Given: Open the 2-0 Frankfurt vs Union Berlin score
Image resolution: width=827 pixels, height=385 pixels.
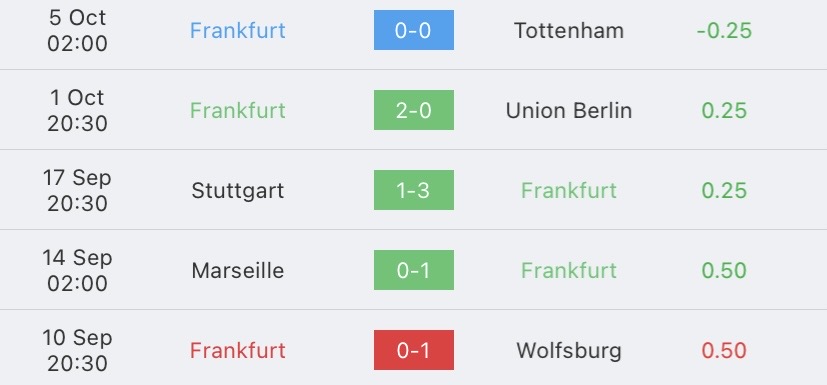Looking at the screenshot, I should click(x=414, y=110).
